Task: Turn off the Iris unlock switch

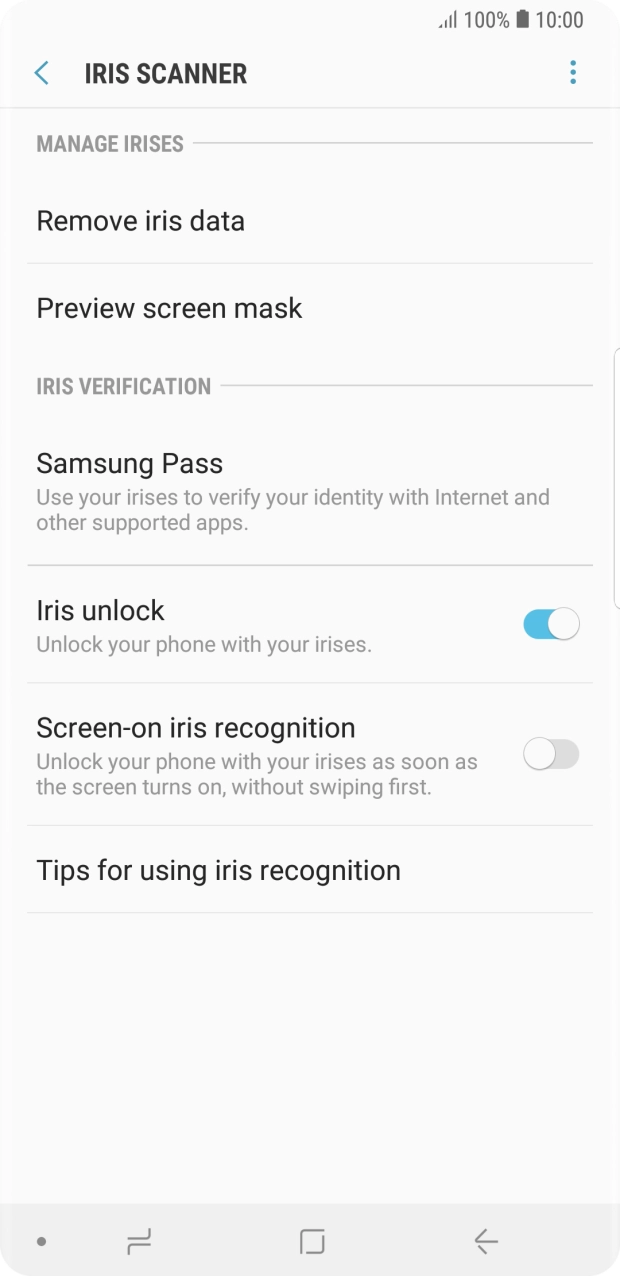Action: point(551,625)
